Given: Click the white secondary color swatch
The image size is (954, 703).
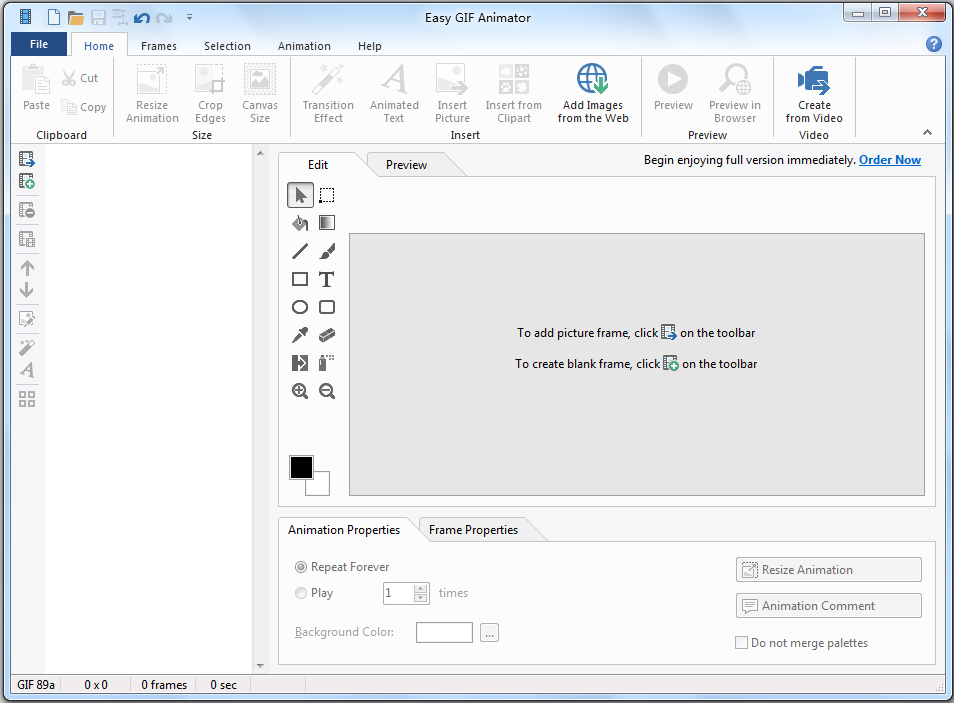Looking at the screenshot, I should [321, 487].
